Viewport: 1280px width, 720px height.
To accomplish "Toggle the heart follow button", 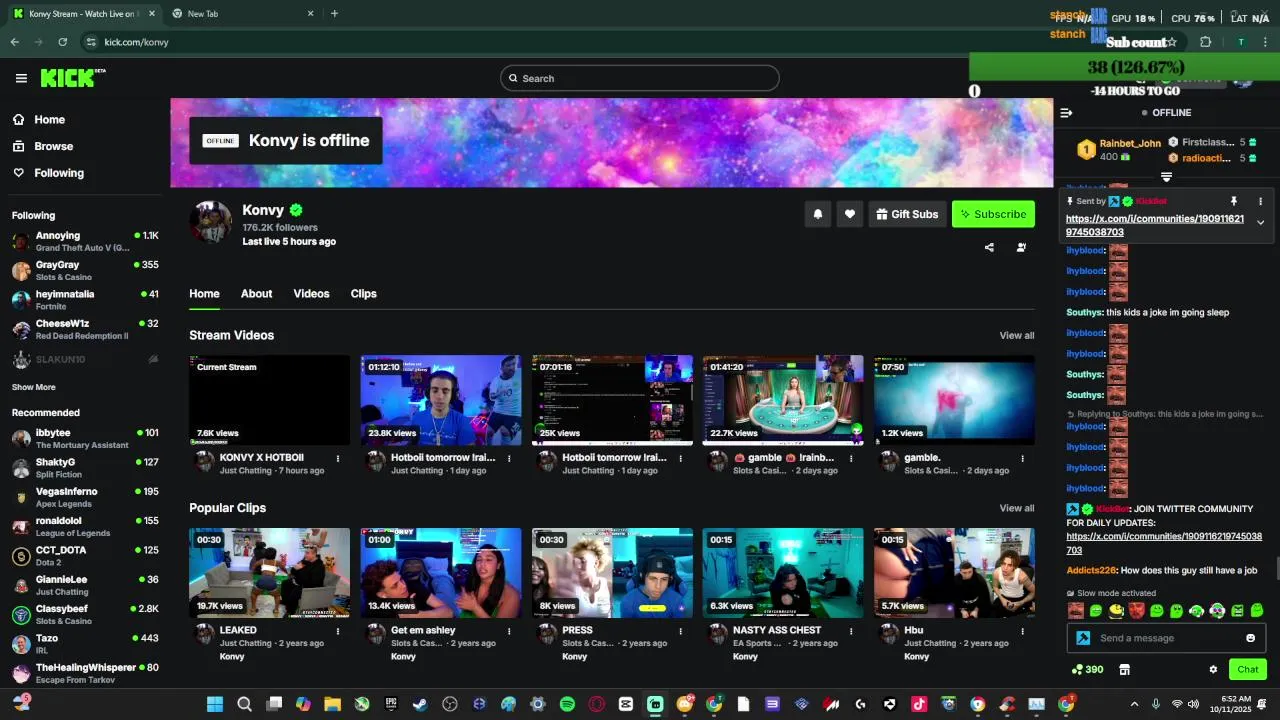I will coord(849,214).
